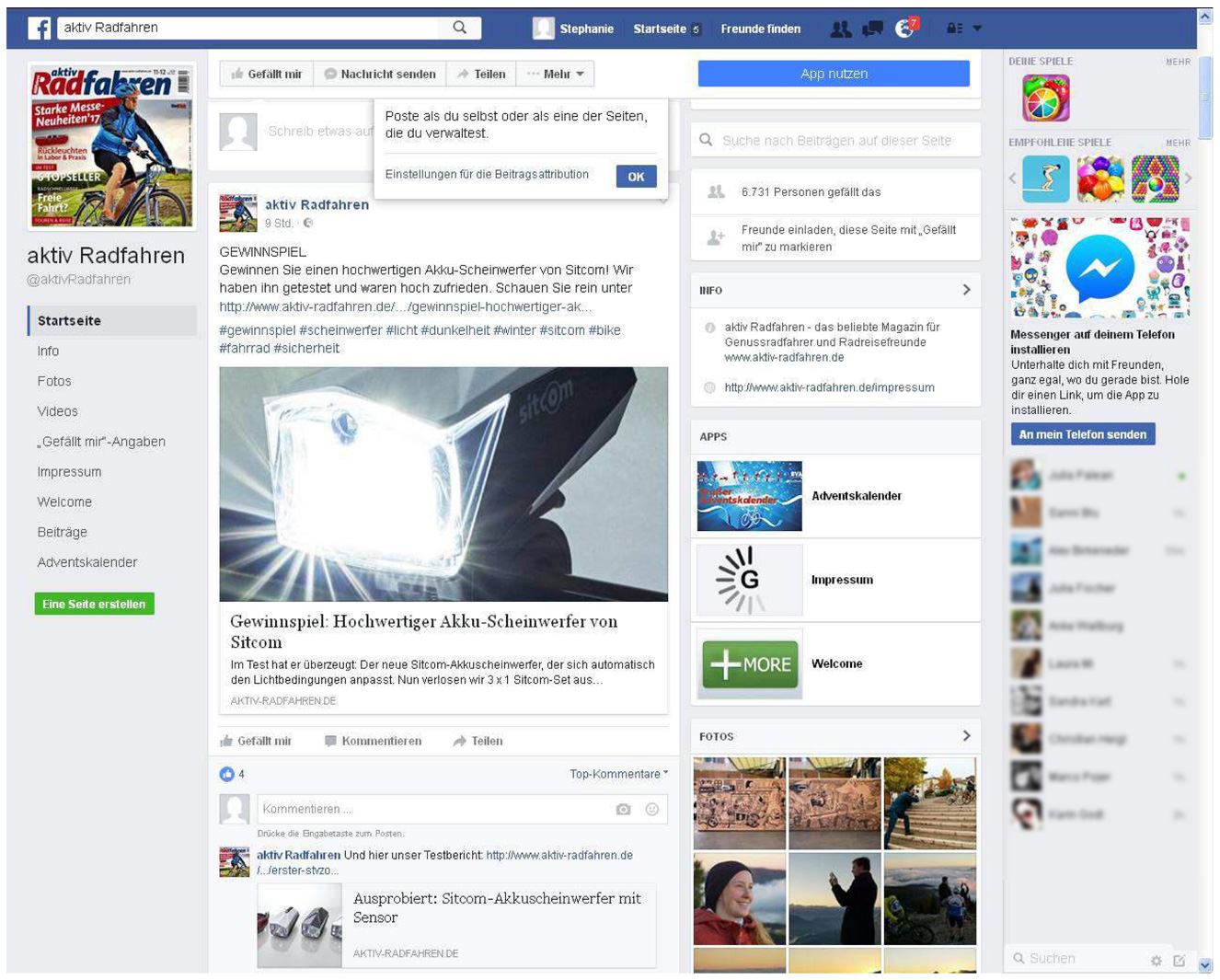1220x980 pixels.
Task: Click the green Eine Seite erstellen button
Action: tap(94, 604)
